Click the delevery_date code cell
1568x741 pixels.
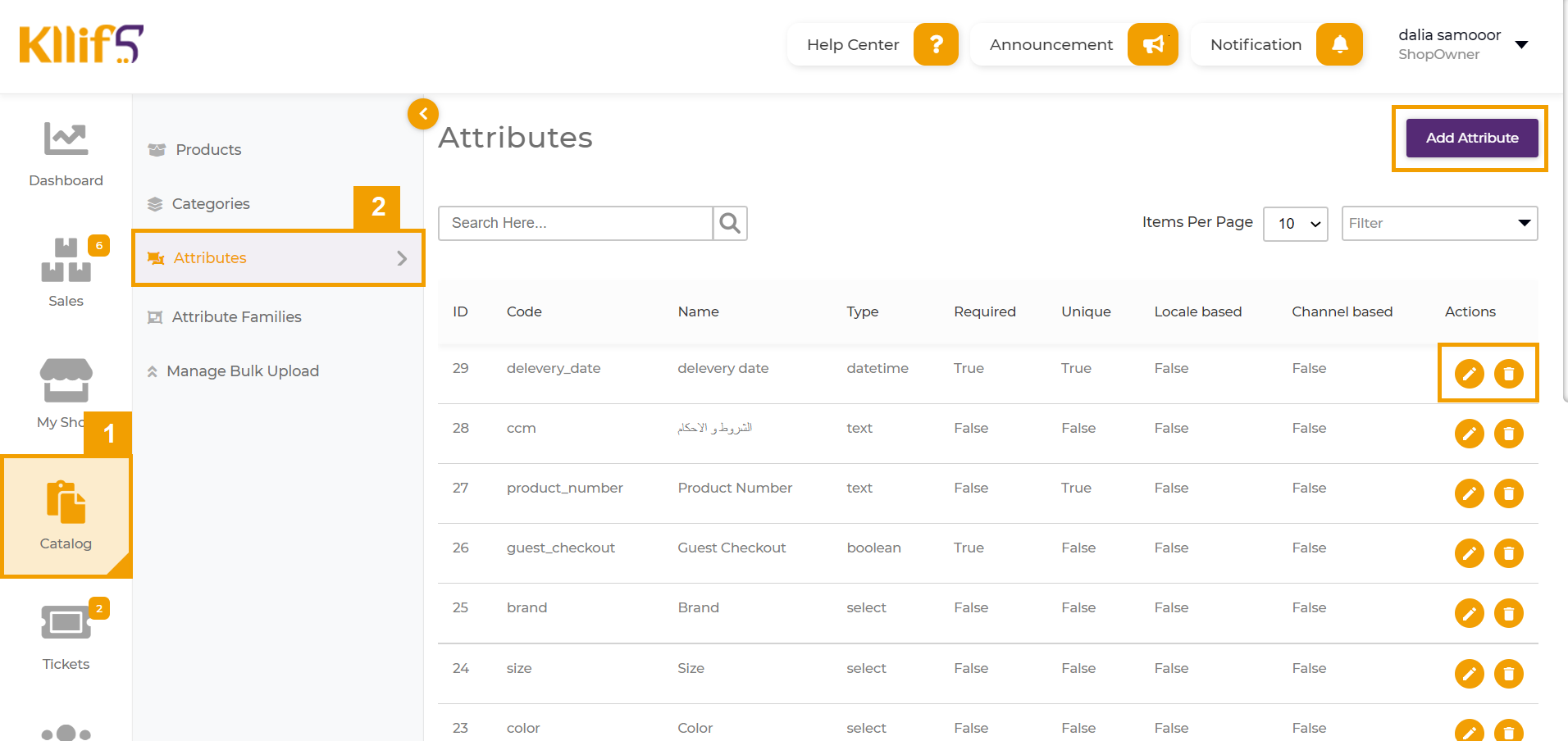click(x=554, y=368)
